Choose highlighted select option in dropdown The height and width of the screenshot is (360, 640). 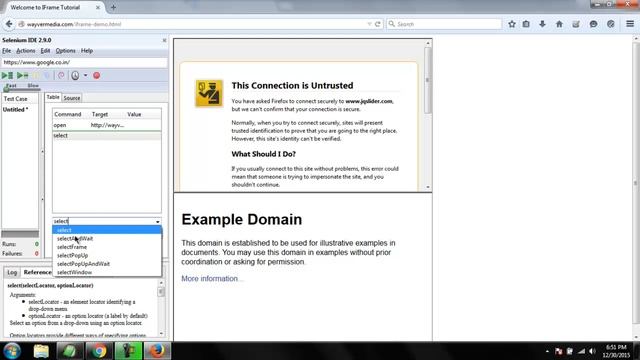(107, 230)
